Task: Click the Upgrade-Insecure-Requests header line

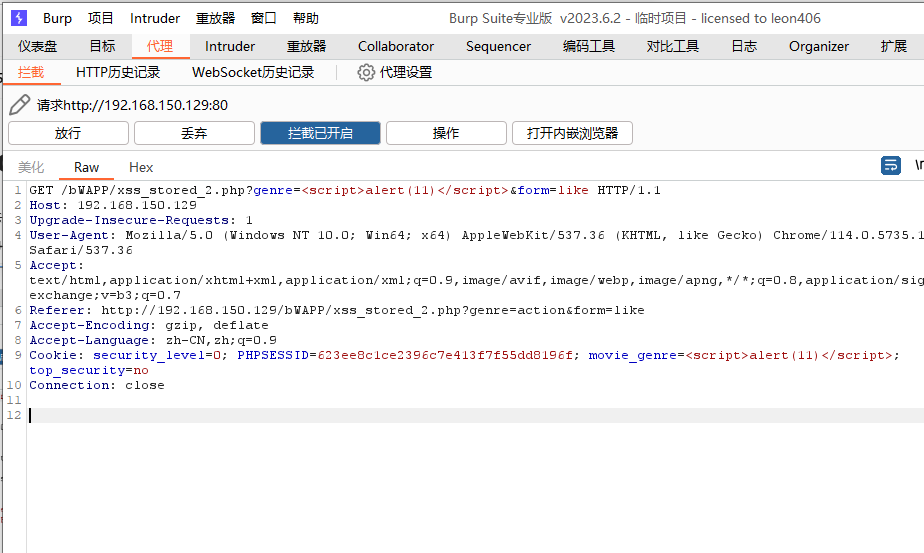Action: pyautogui.click(x=141, y=220)
